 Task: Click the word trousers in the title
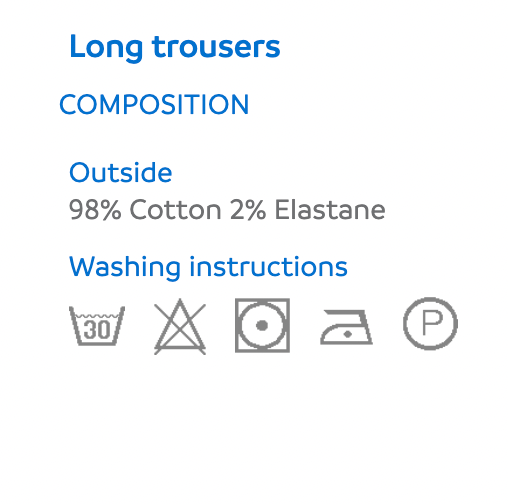coord(216,47)
